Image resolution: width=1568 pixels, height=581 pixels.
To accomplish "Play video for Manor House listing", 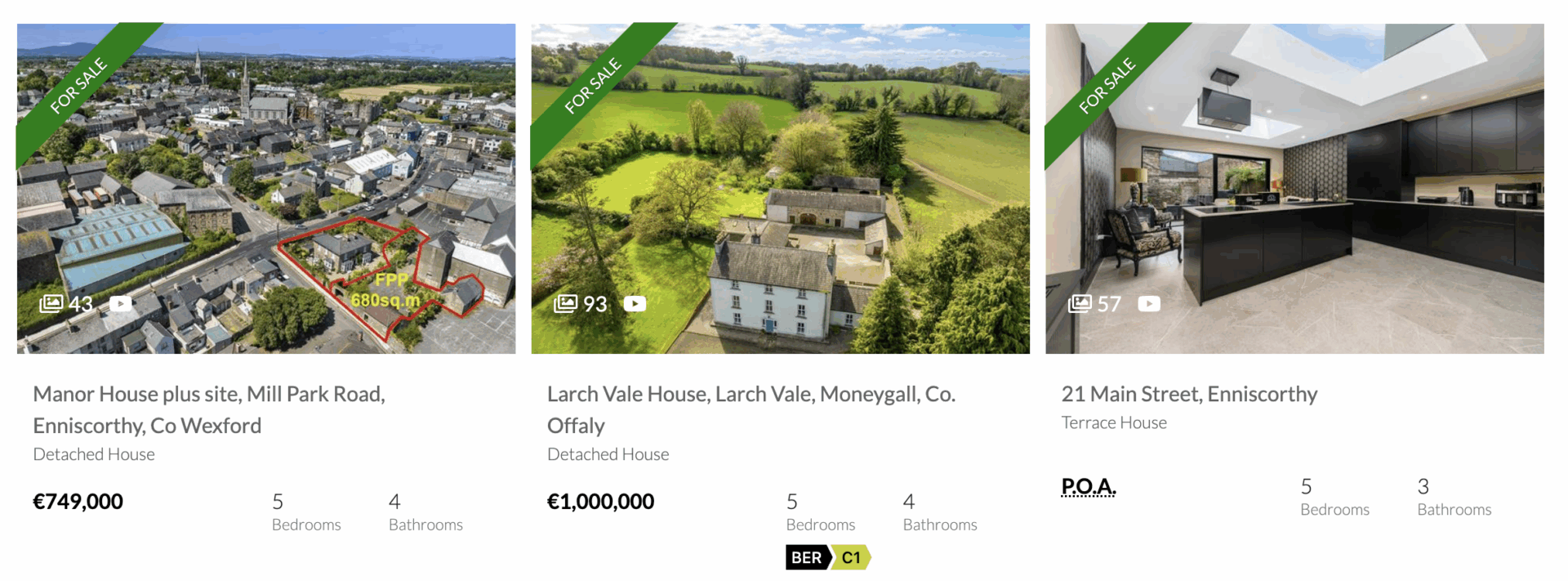I will tap(120, 304).
